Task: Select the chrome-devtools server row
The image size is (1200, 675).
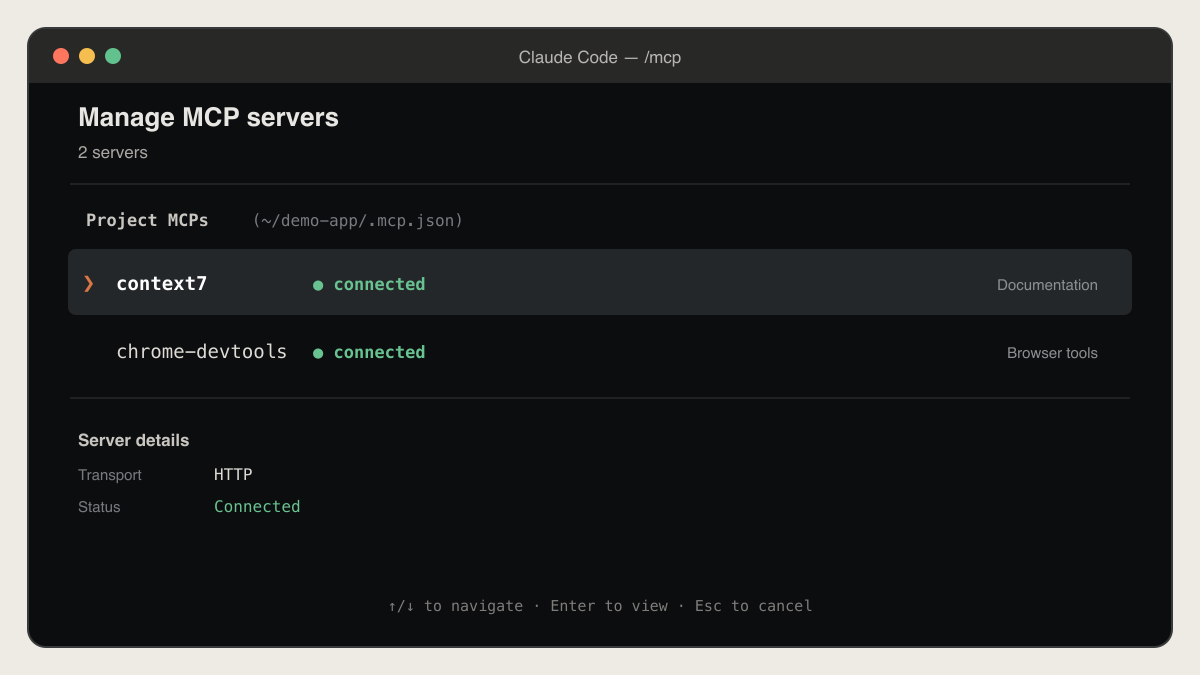Action: (x=600, y=352)
